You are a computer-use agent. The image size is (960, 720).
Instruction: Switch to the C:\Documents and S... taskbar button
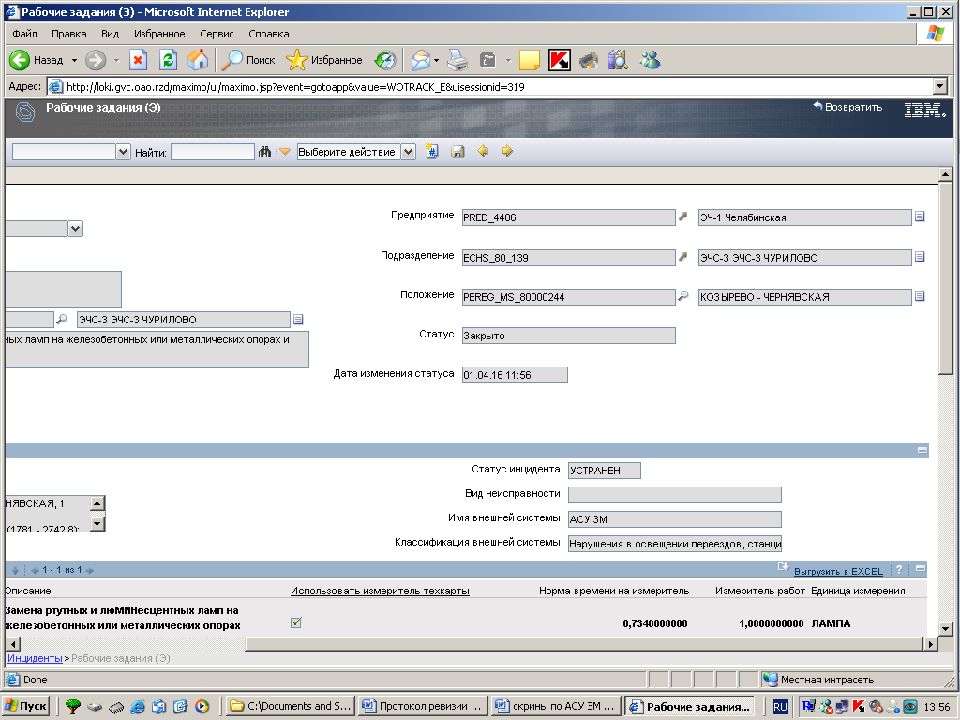tap(290, 706)
